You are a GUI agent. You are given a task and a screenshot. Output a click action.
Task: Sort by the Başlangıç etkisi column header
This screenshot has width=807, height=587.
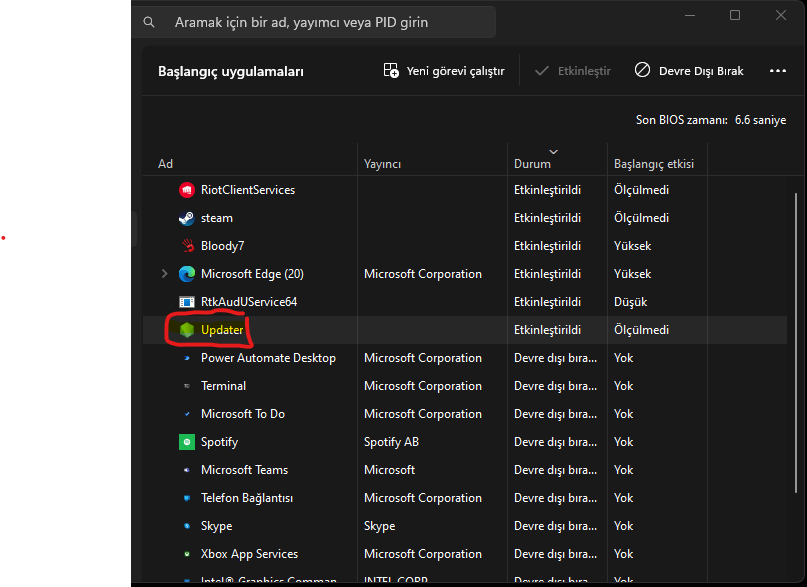pos(654,164)
